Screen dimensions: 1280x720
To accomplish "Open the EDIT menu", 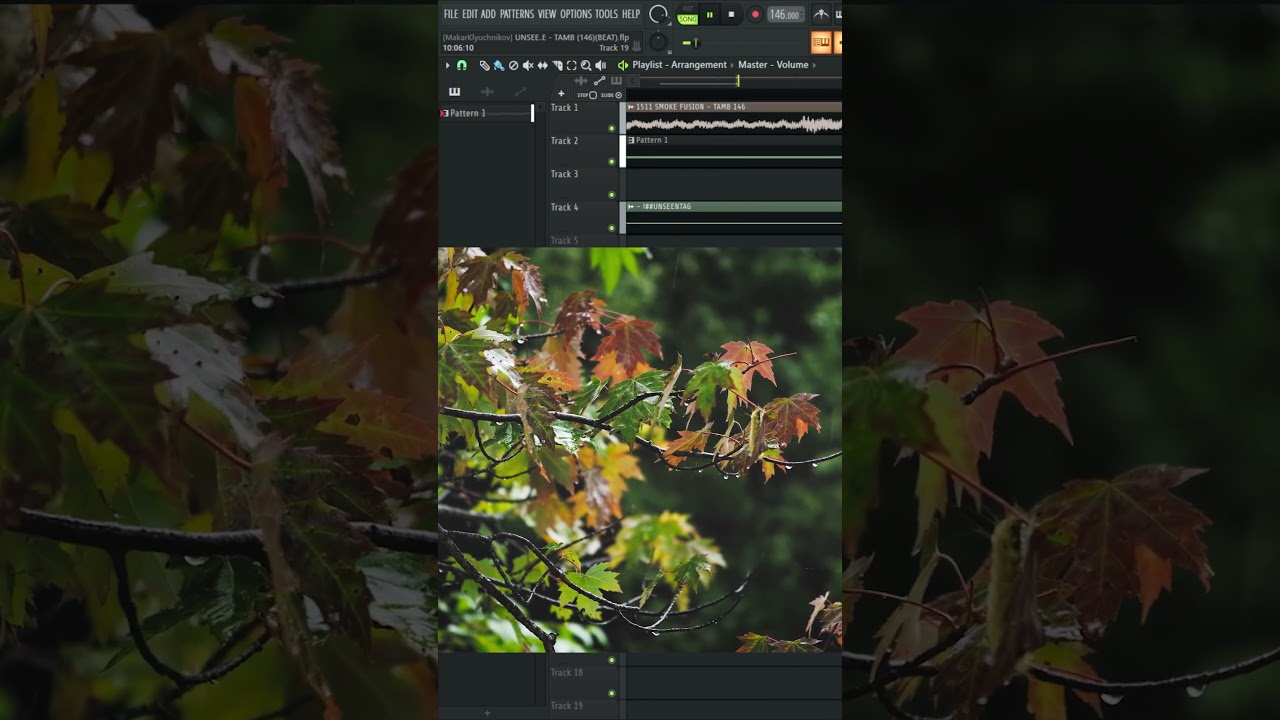I will [469, 14].
